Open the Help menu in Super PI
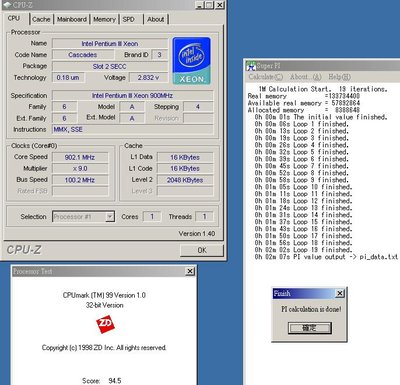Viewport: 400px width, 385px height. click(x=339, y=77)
